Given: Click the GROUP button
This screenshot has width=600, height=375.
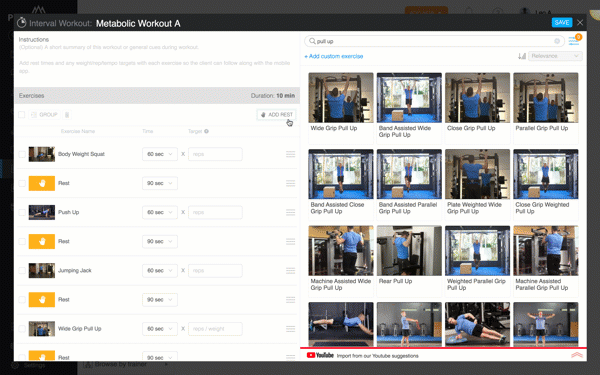Looking at the screenshot, I should coord(44,115).
